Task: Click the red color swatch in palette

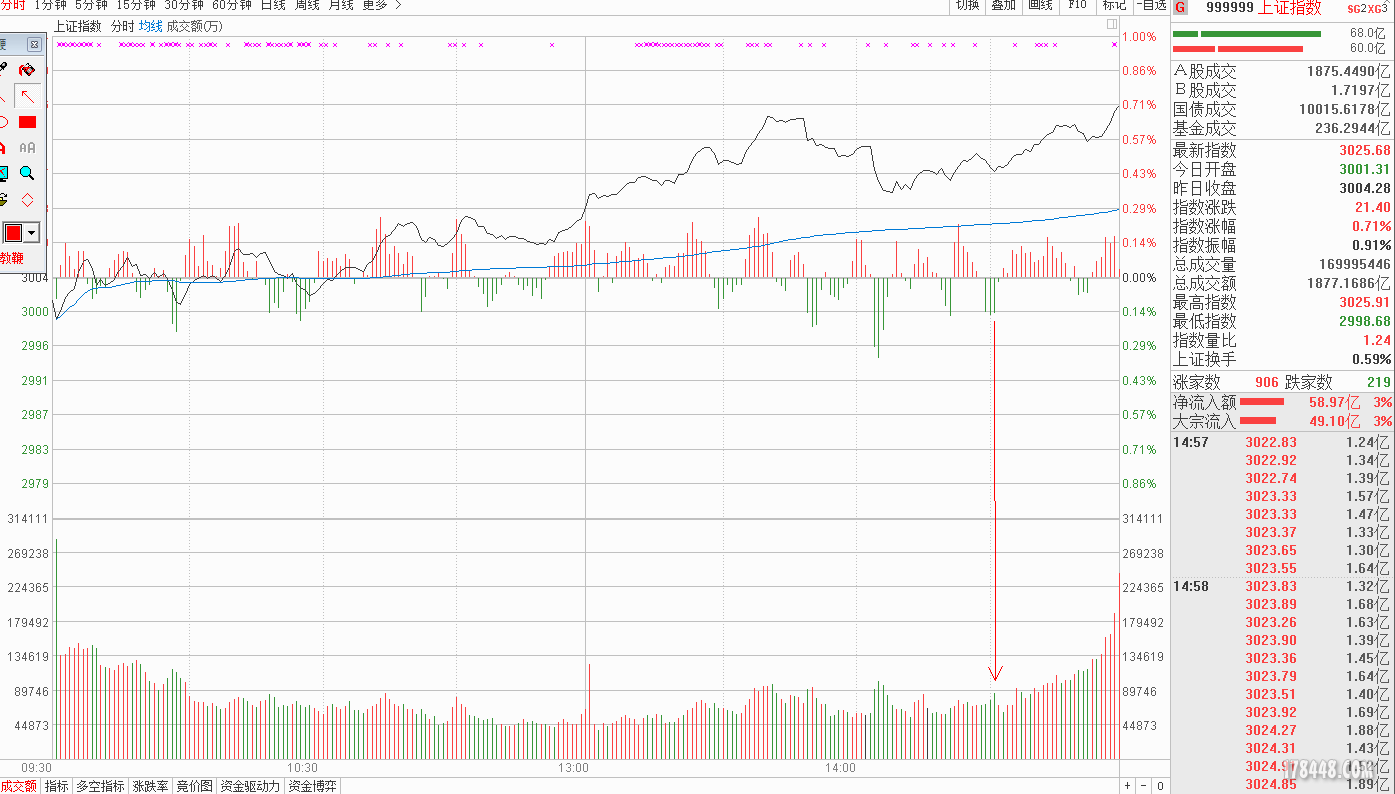Action: (14, 233)
